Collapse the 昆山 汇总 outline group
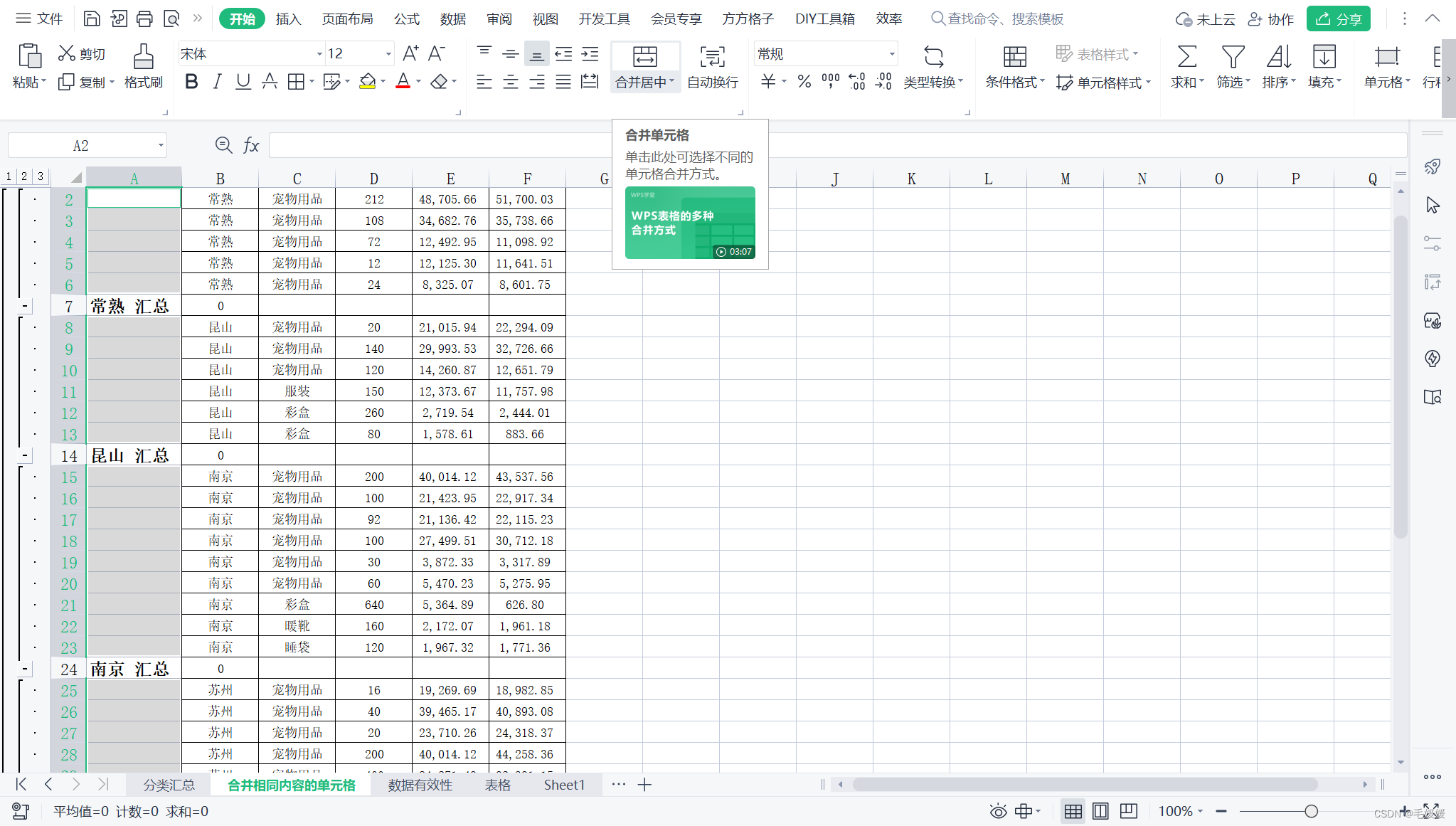 click(25, 455)
